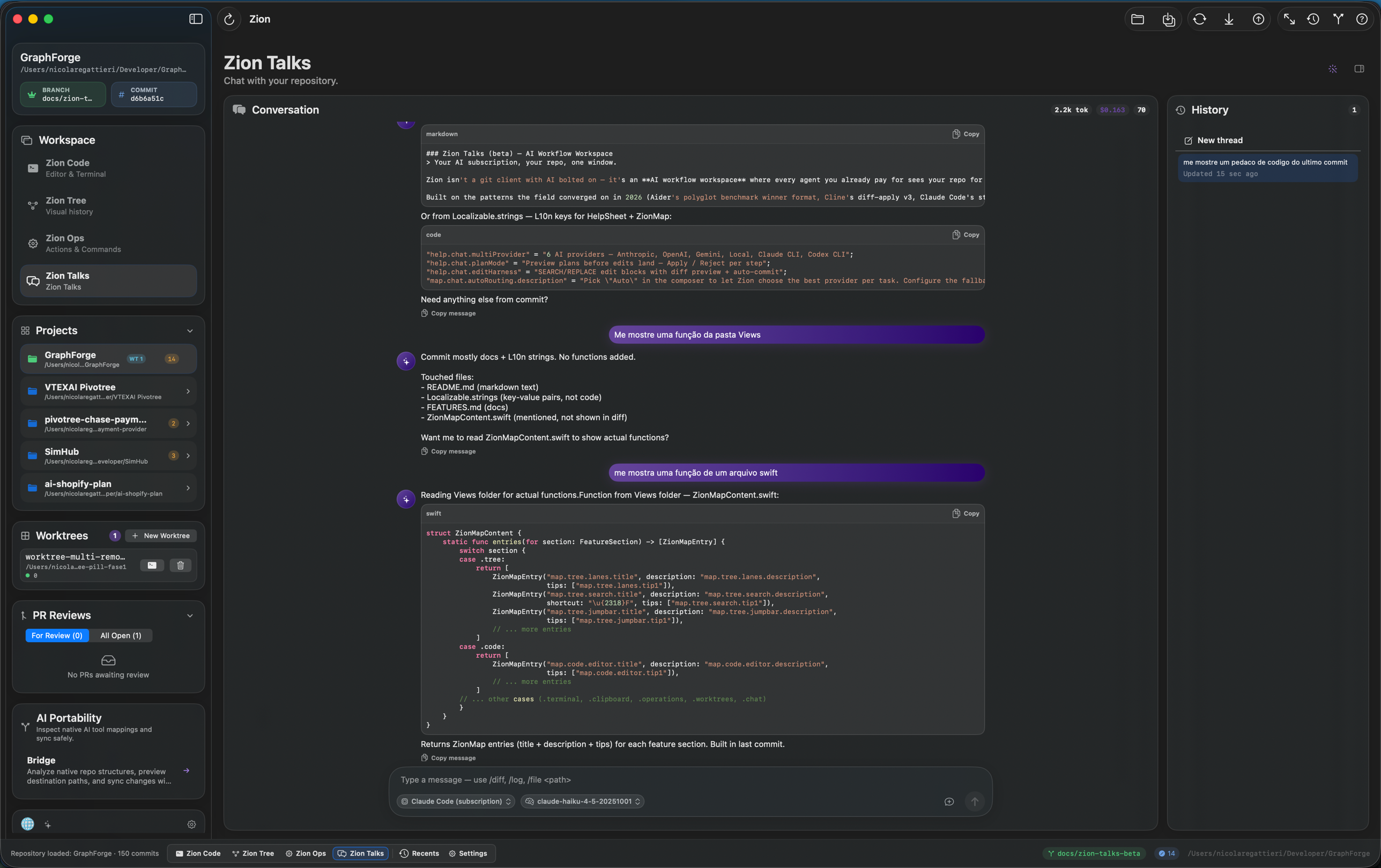
Task: Copy the Localizable strings code block
Action: [966, 235]
